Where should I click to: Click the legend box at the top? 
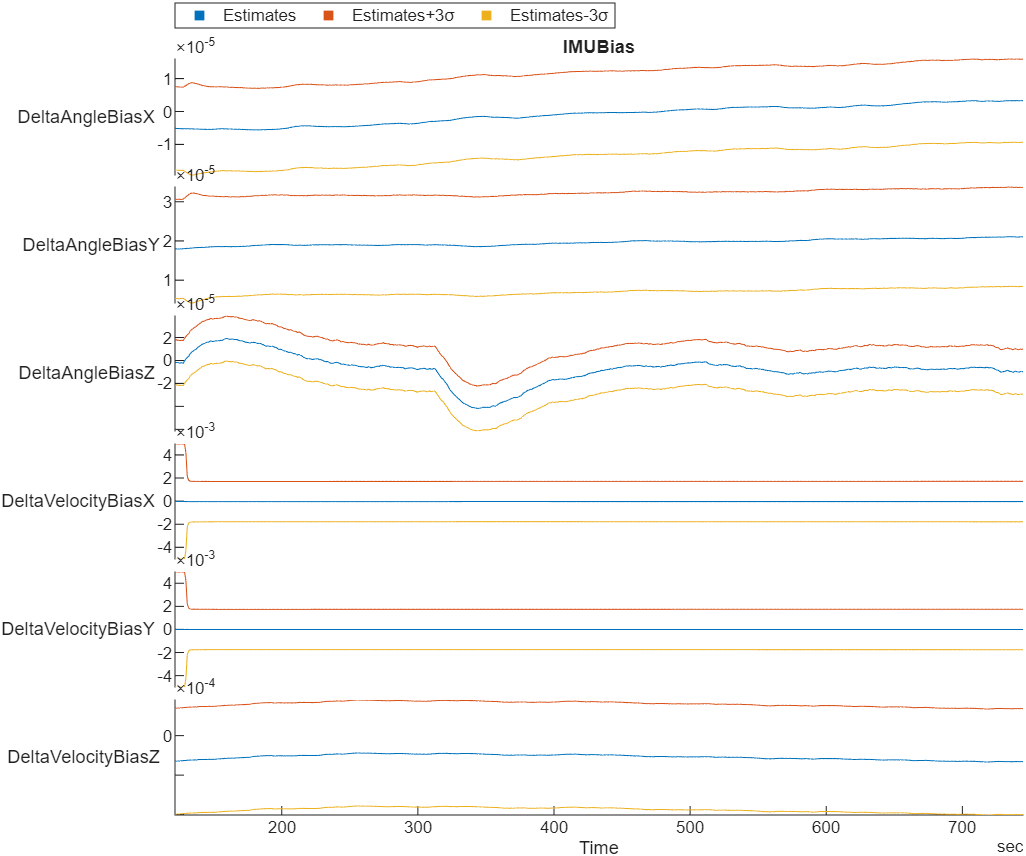(x=394, y=15)
